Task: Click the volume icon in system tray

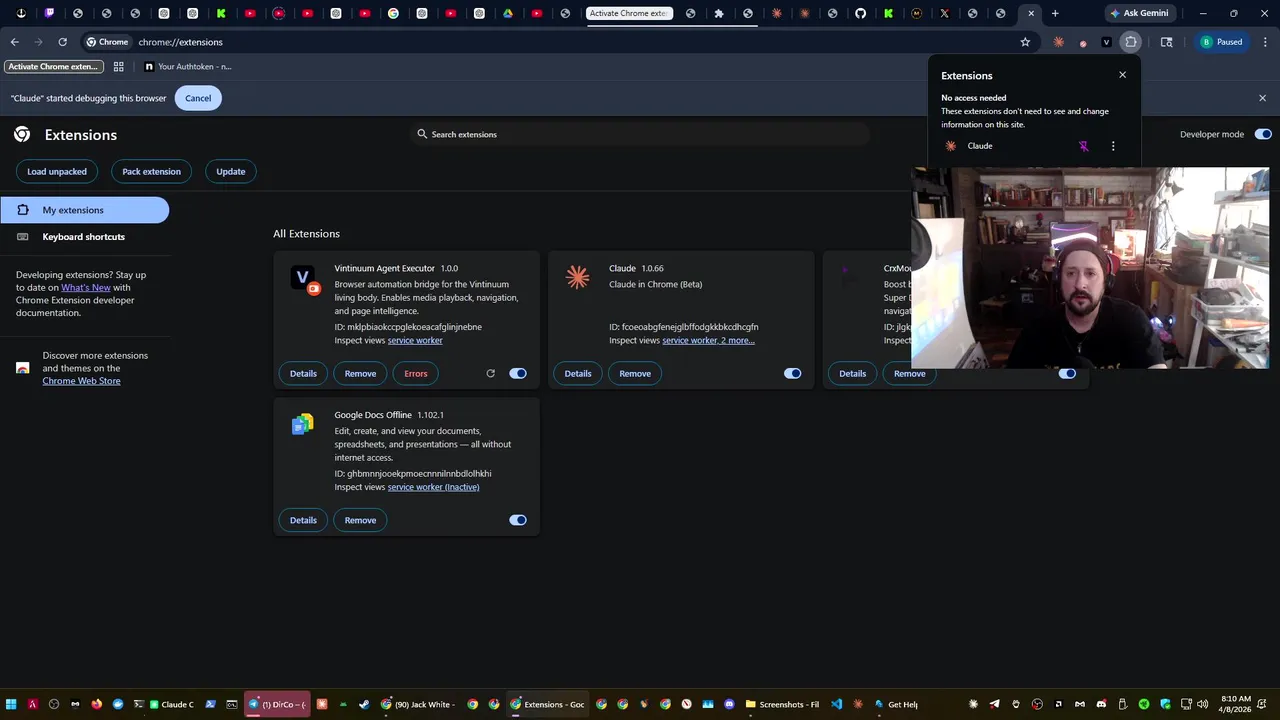Action: pyautogui.click(x=1201, y=704)
